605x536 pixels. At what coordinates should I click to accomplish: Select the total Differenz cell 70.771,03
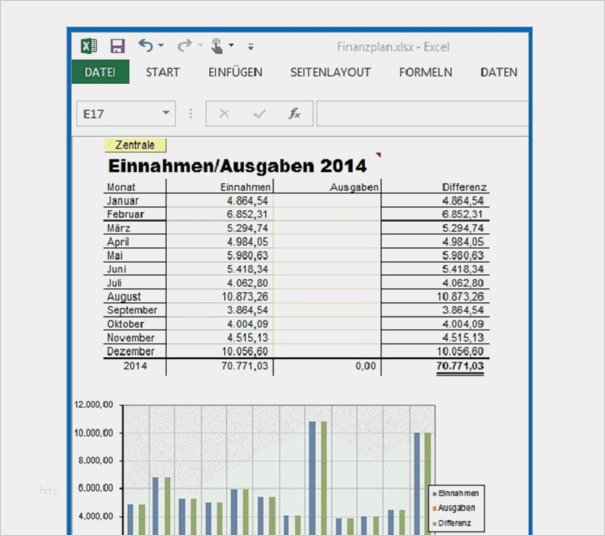[x=459, y=367]
